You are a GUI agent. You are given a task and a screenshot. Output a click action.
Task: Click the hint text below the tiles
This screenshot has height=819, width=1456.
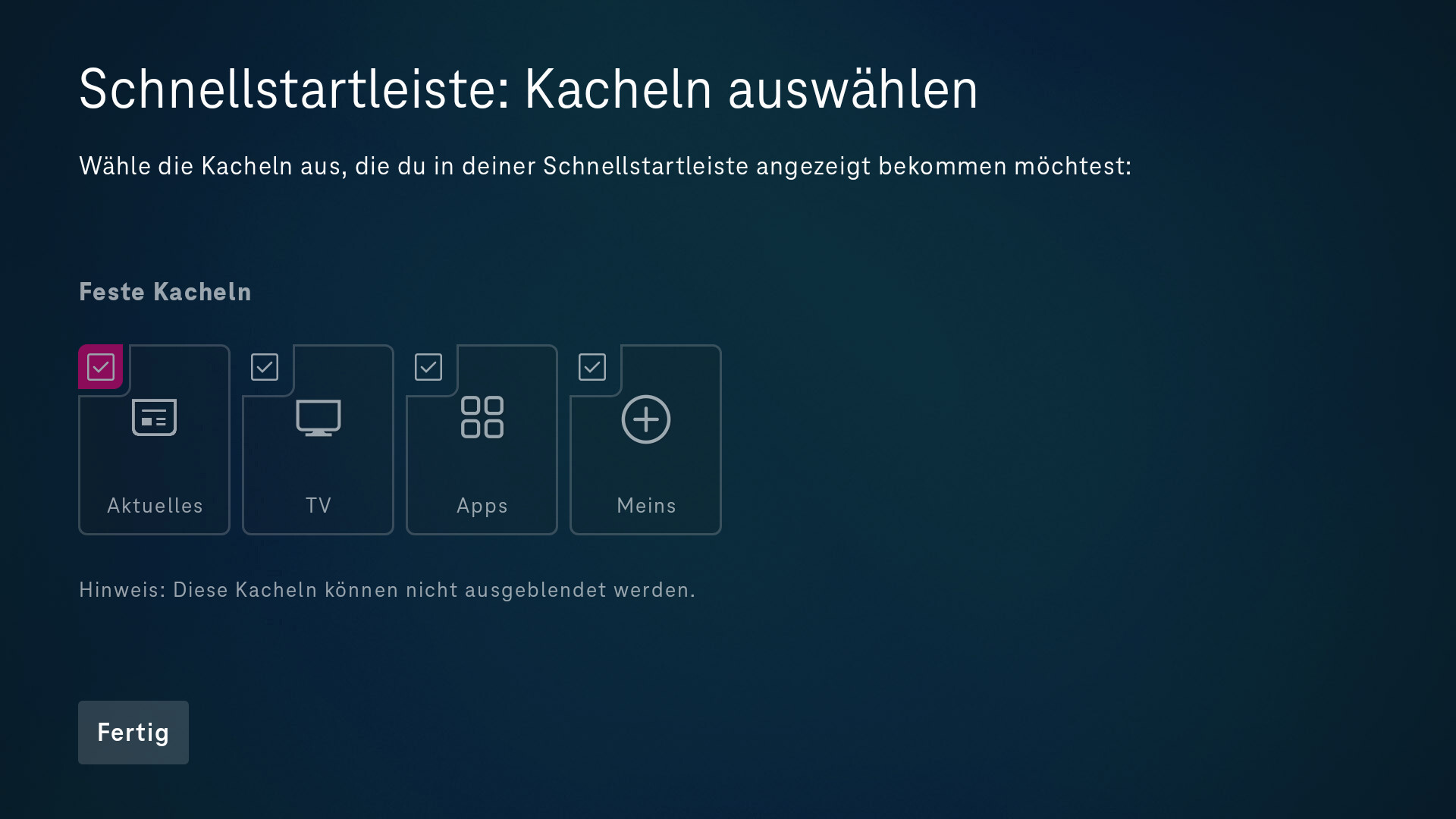click(x=387, y=590)
